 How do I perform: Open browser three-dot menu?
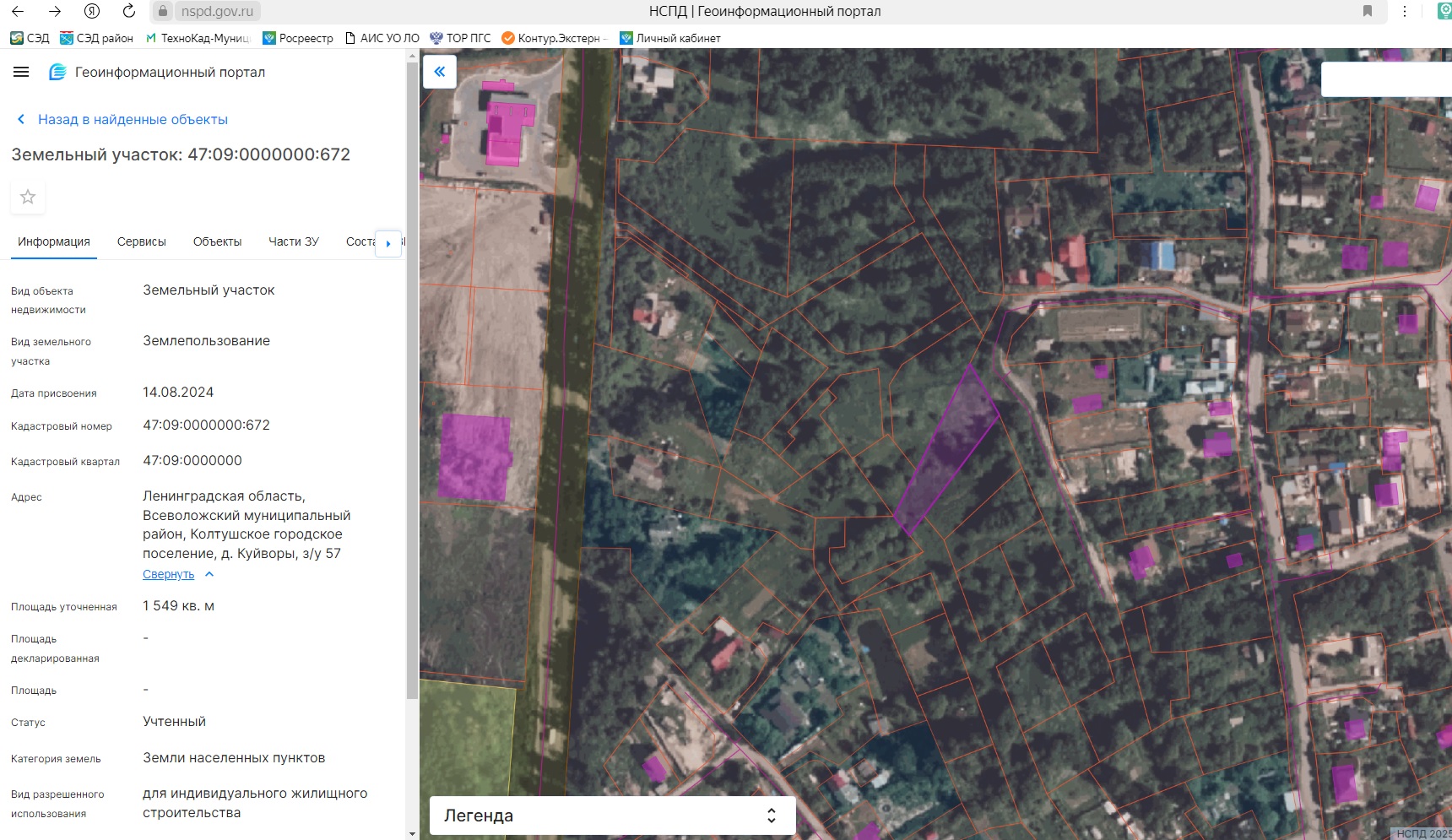1405,11
